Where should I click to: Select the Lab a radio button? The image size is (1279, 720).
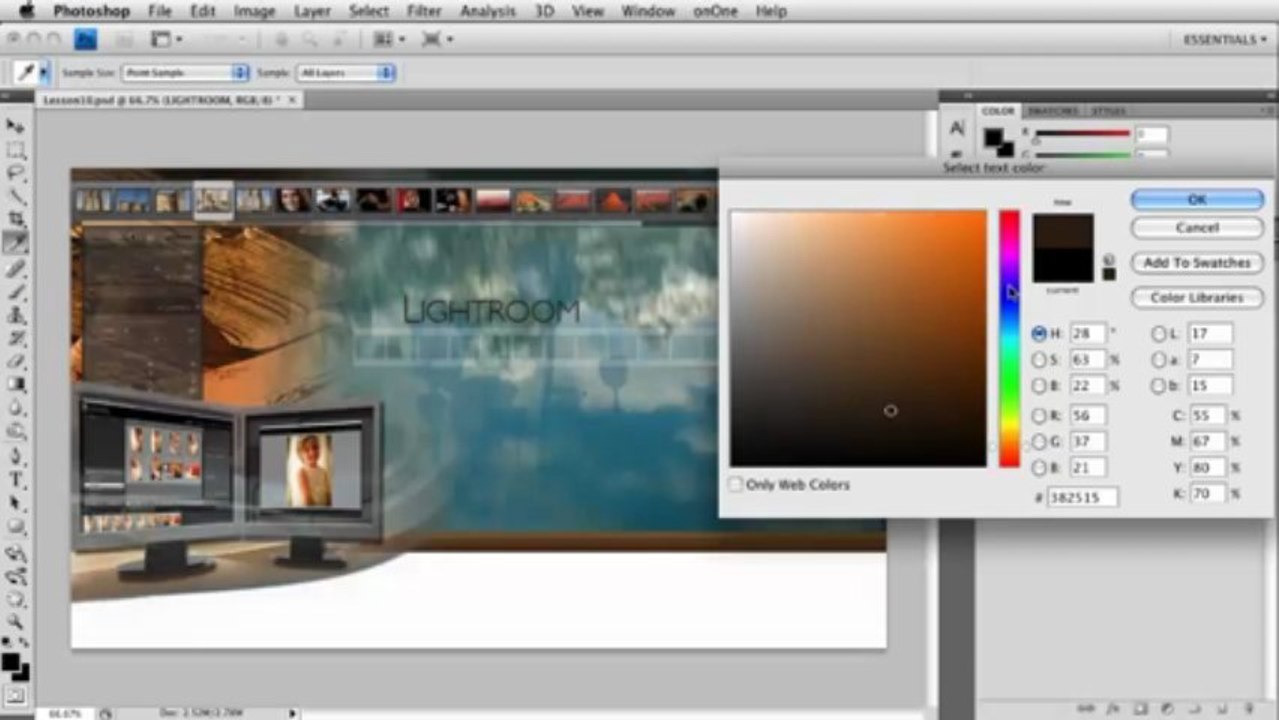(1159, 360)
